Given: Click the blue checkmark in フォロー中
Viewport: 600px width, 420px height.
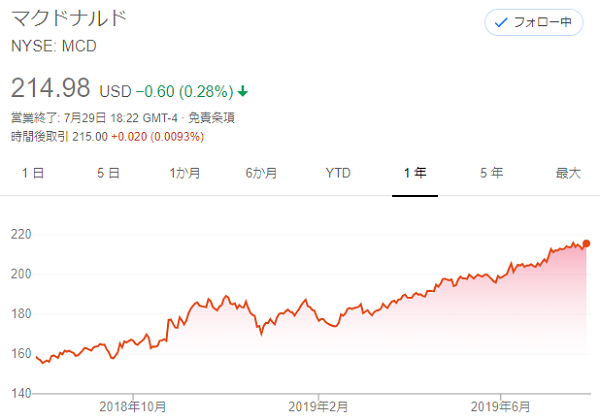Looking at the screenshot, I should (x=501, y=23).
